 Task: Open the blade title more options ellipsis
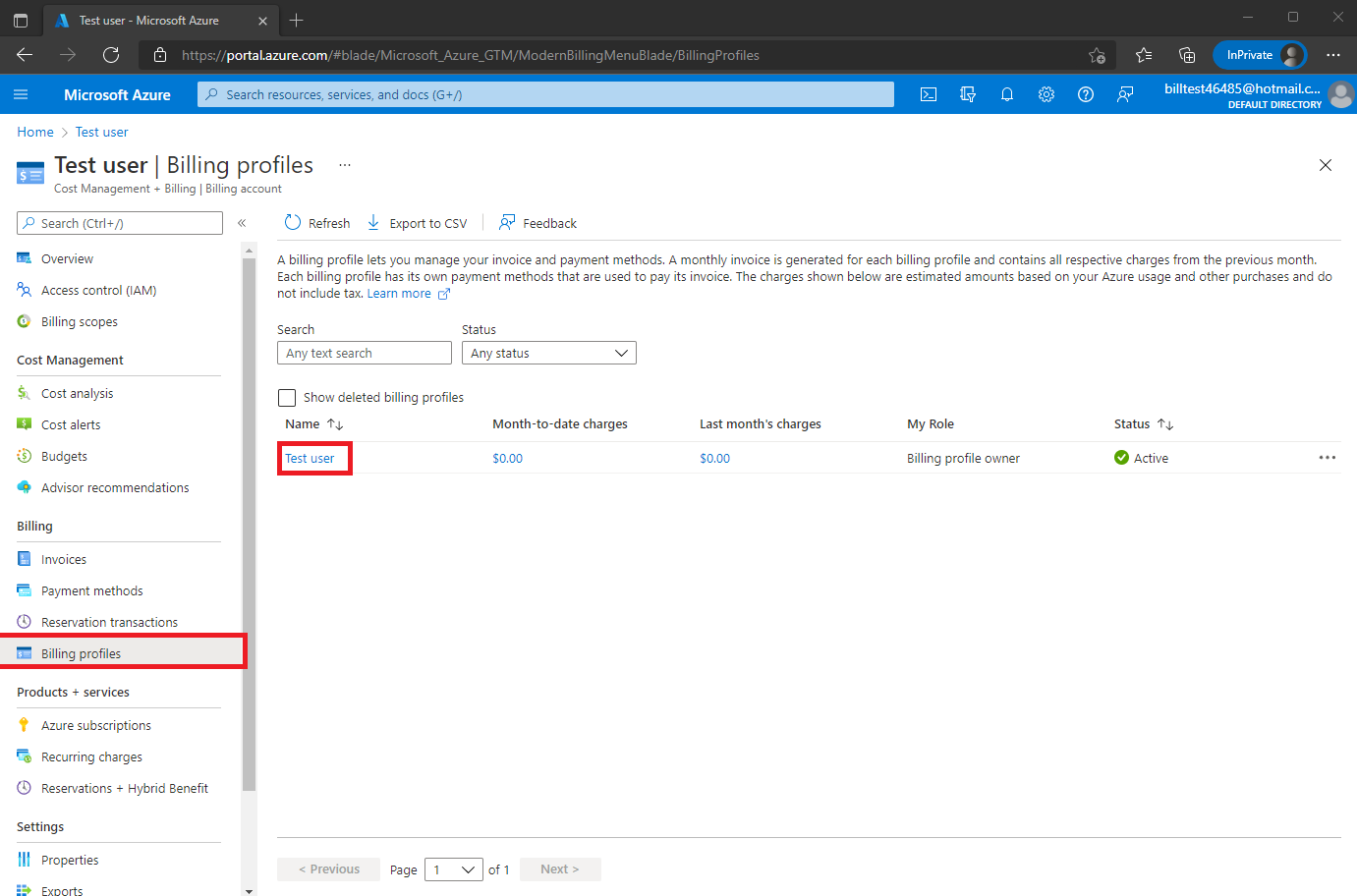click(x=345, y=165)
